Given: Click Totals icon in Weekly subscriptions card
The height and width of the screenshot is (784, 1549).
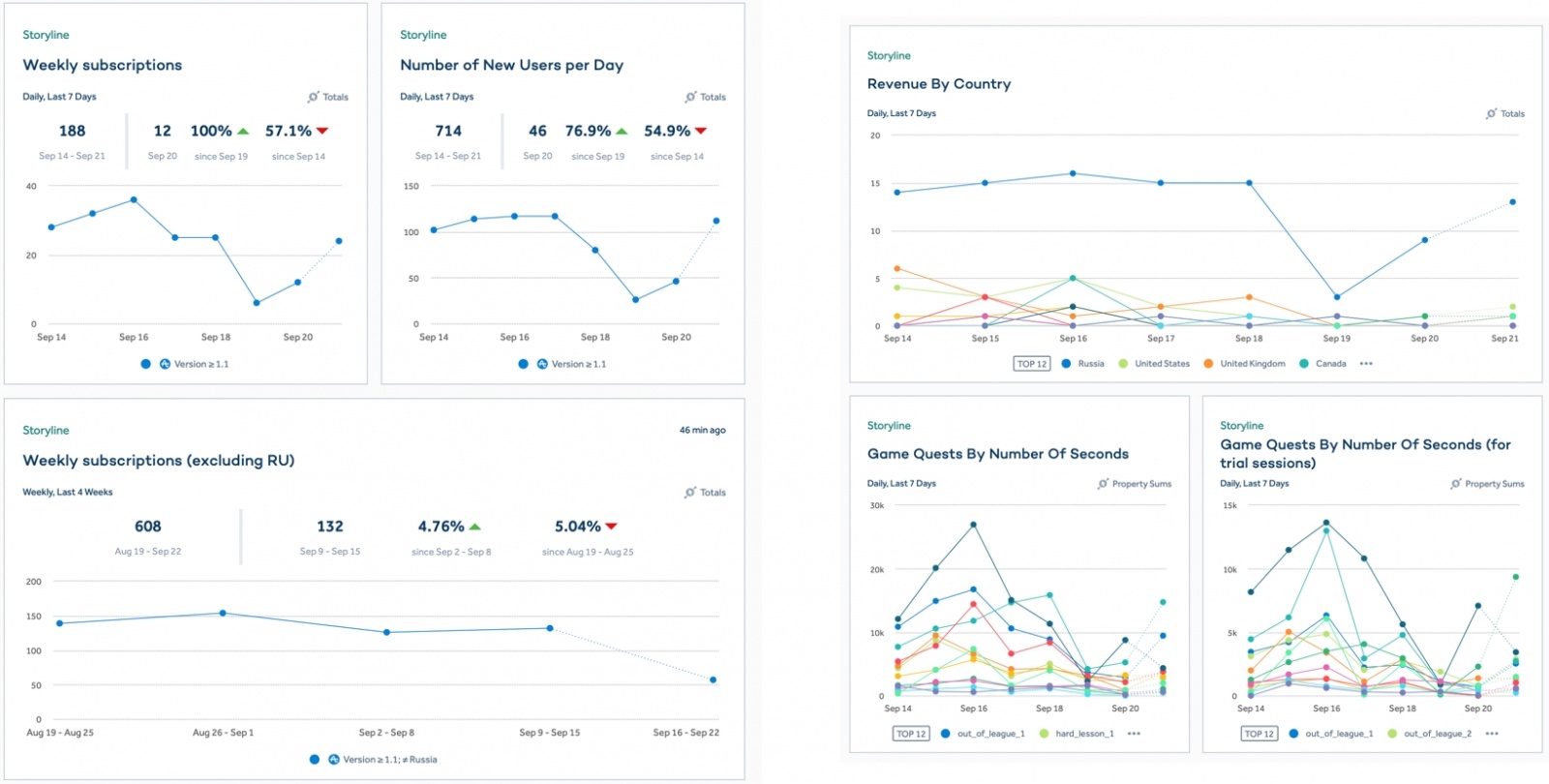Looking at the screenshot, I should pyautogui.click(x=314, y=97).
